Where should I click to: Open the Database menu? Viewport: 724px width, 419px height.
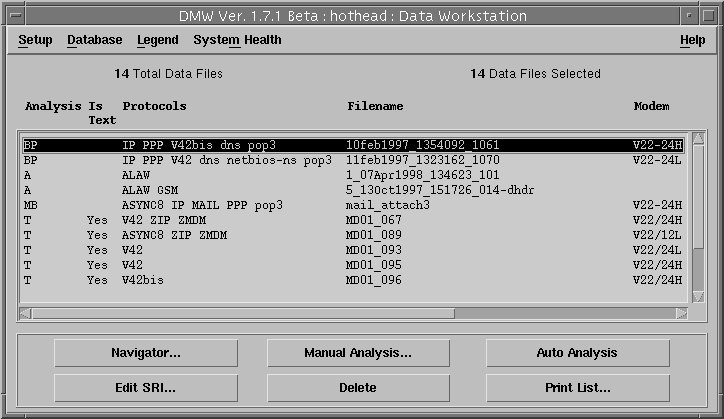[x=94, y=40]
